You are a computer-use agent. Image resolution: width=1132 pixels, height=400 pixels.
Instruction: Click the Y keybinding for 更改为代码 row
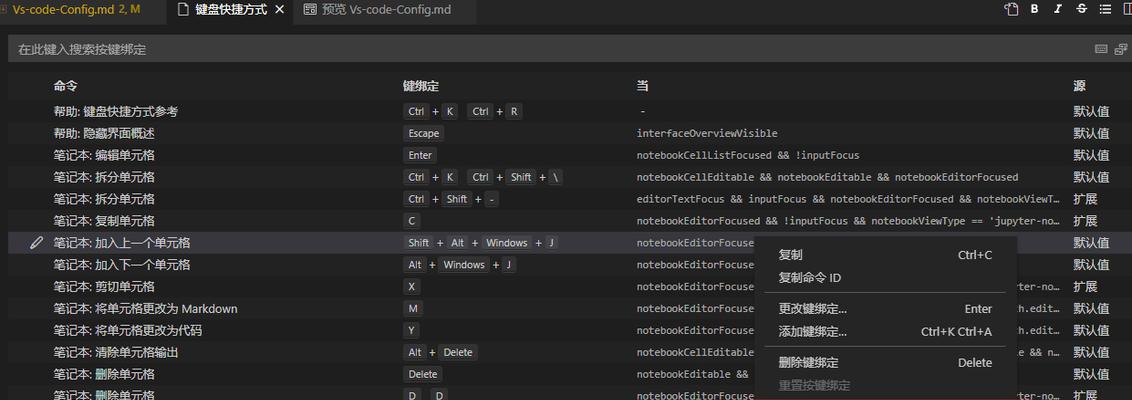(x=412, y=331)
